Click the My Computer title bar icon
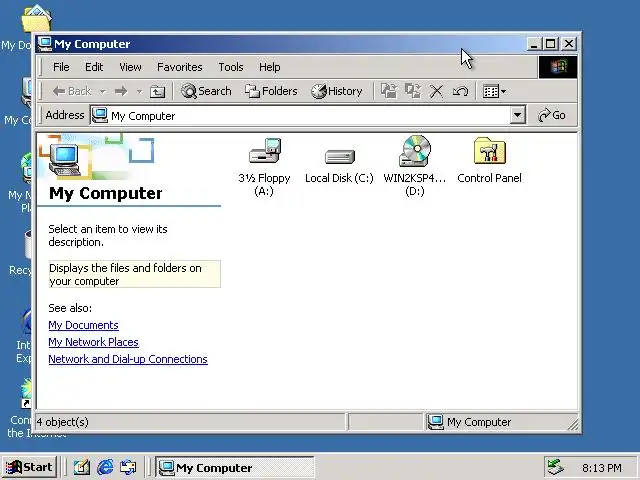Image resolution: width=640 pixels, height=480 pixels. 45,44
